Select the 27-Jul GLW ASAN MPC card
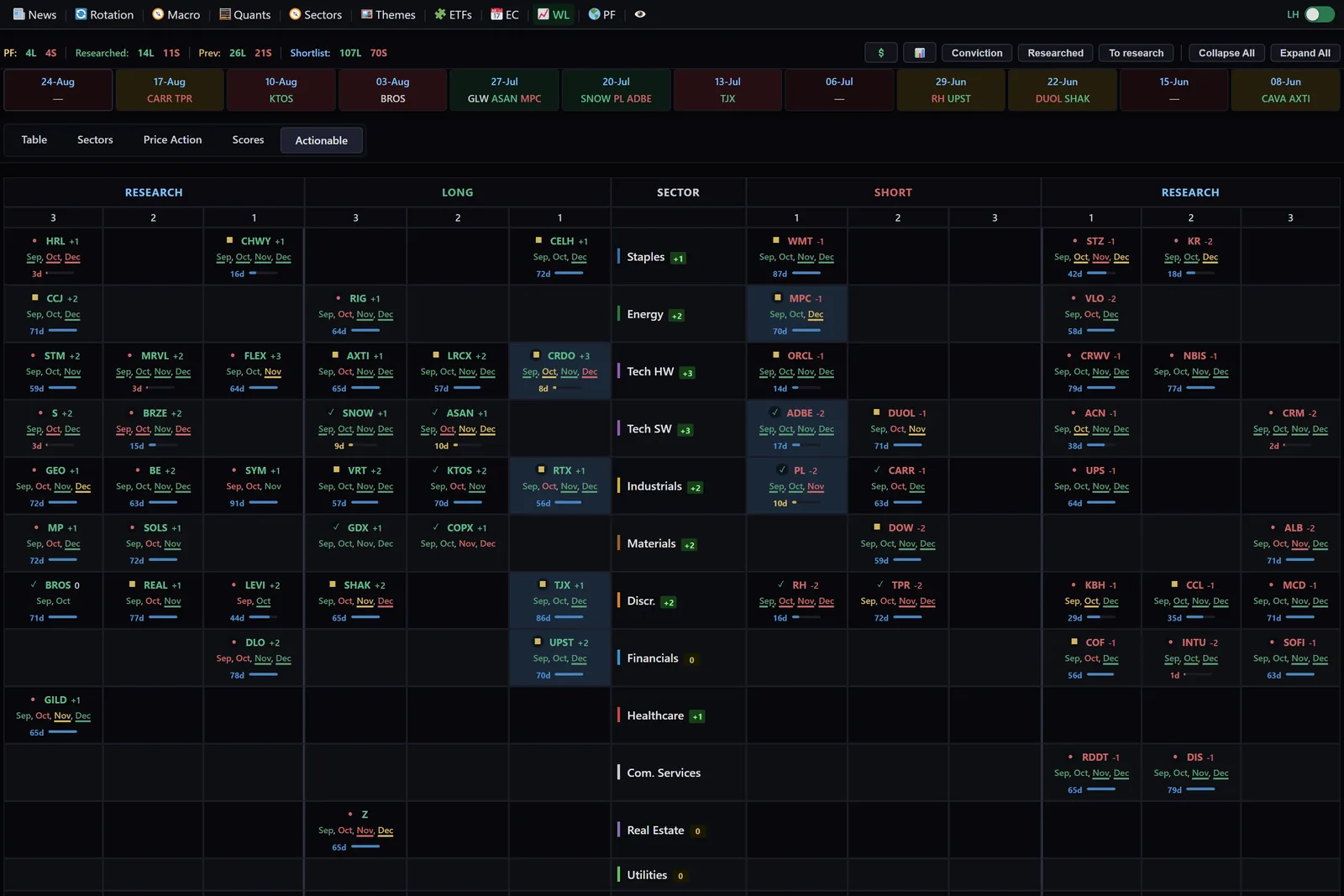 (x=504, y=90)
